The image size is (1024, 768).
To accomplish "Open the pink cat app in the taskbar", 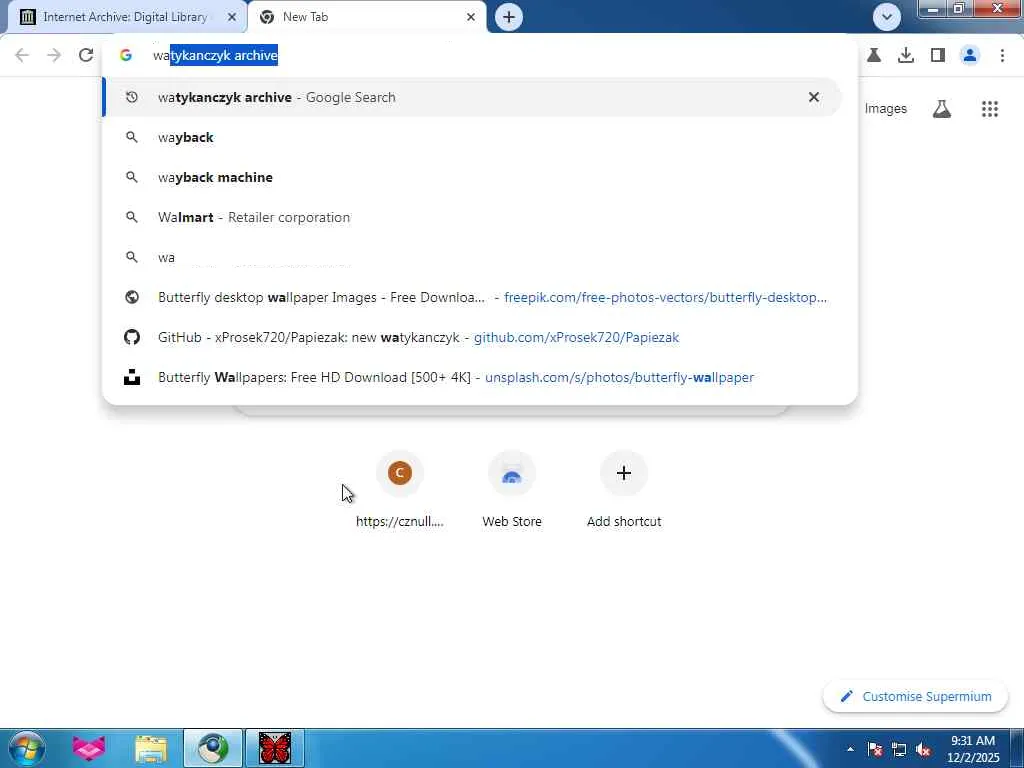I will (x=89, y=748).
